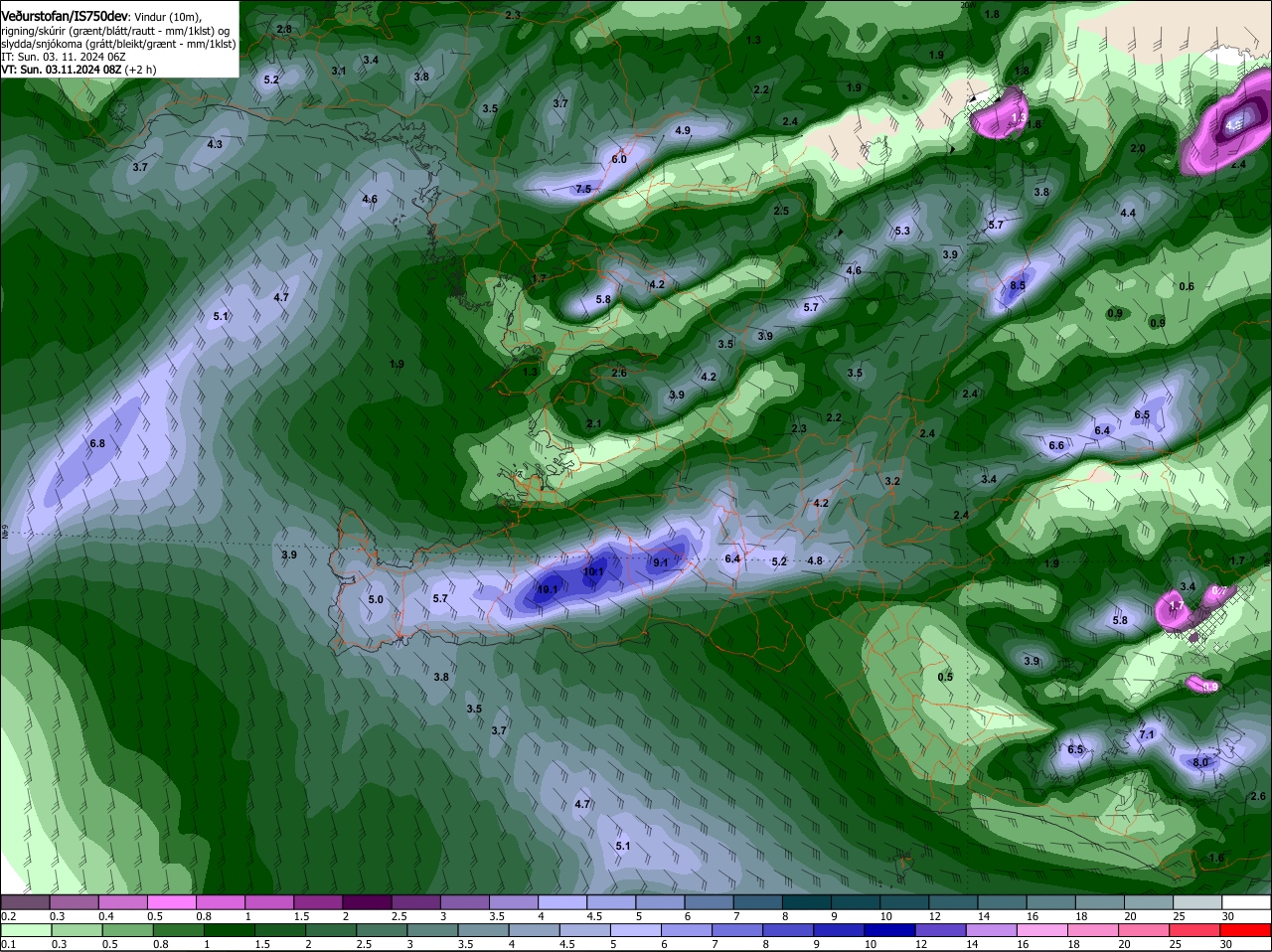The height and width of the screenshot is (952, 1272).
Task: Click the 6.8 value on the map
Action: (x=97, y=443)
